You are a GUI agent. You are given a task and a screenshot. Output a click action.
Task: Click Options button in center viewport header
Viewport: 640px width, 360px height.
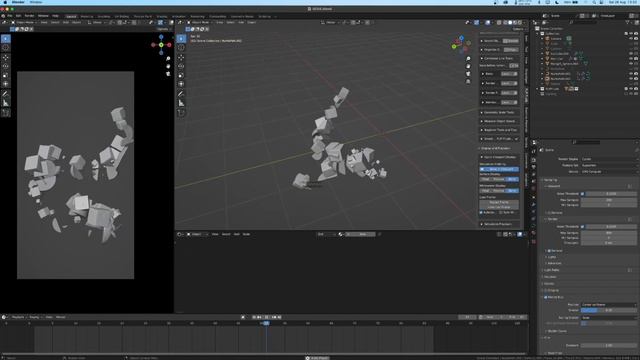point(518,29)
